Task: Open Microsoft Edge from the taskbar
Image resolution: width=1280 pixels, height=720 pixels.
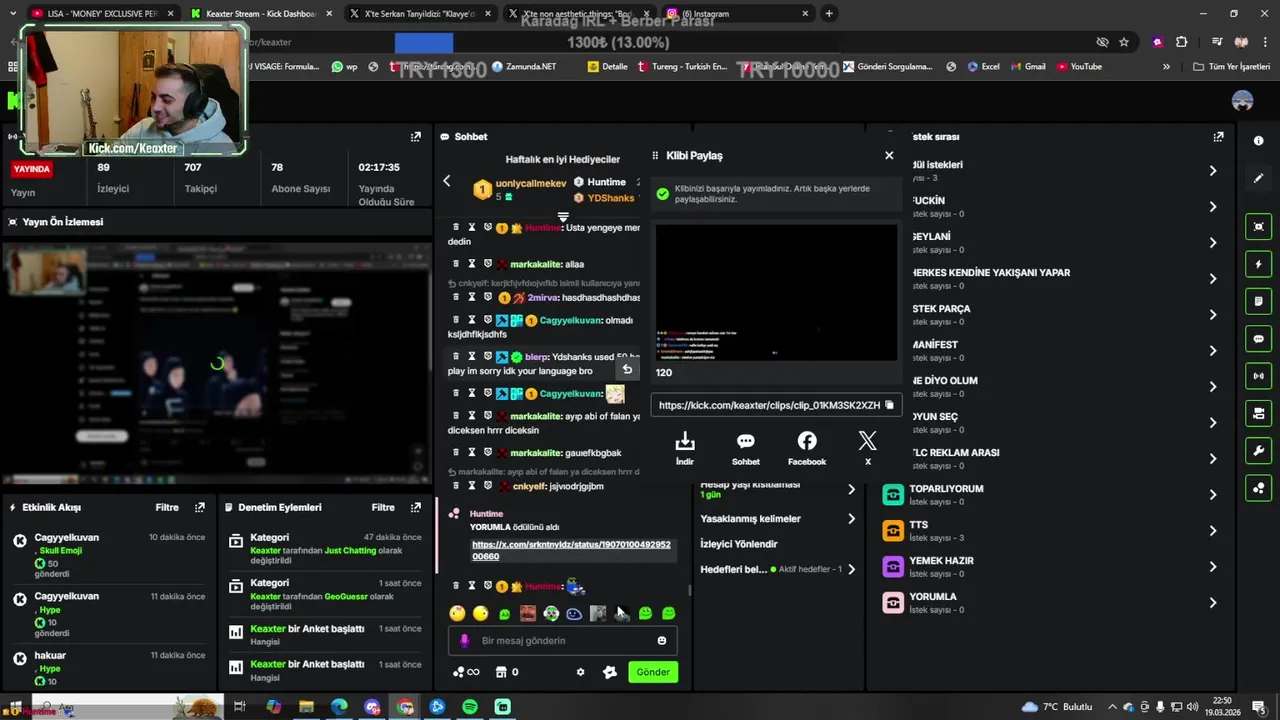Action: (x=339, y=707)
